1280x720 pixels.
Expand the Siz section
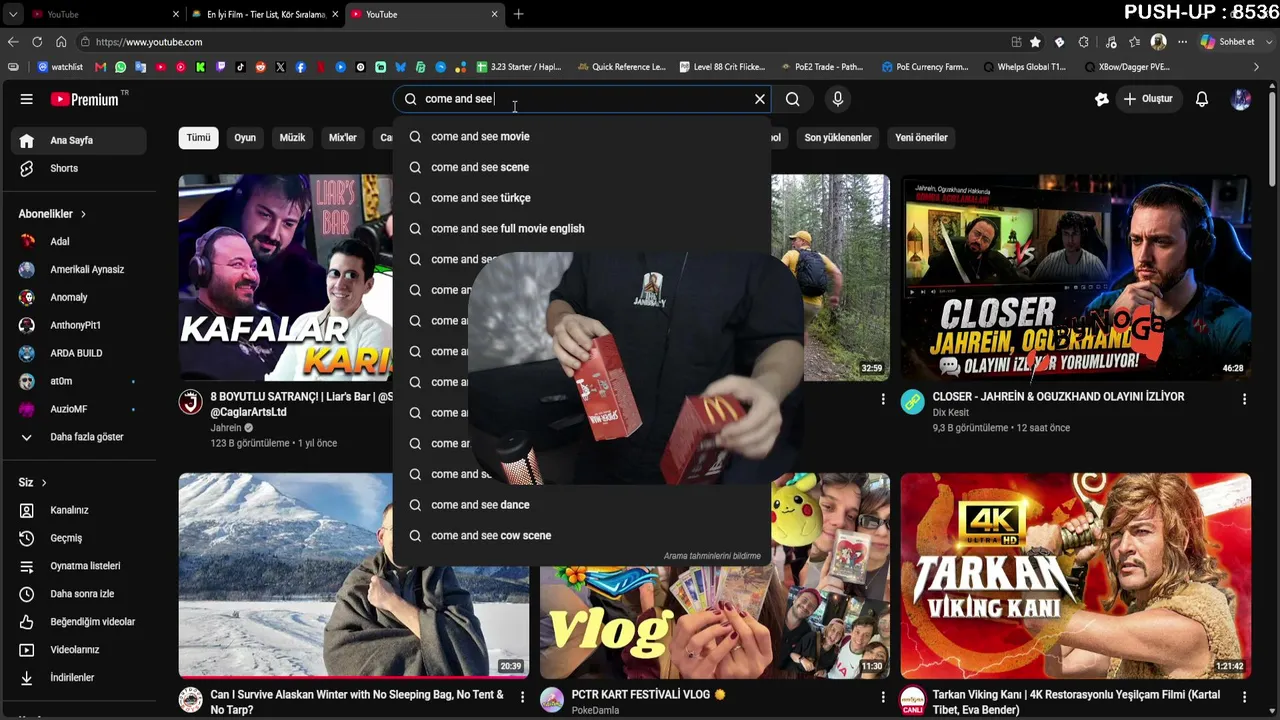[33, 483]
